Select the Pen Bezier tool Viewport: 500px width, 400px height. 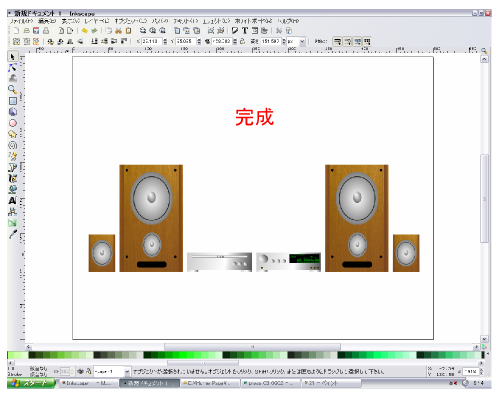[x=13, y=167]
